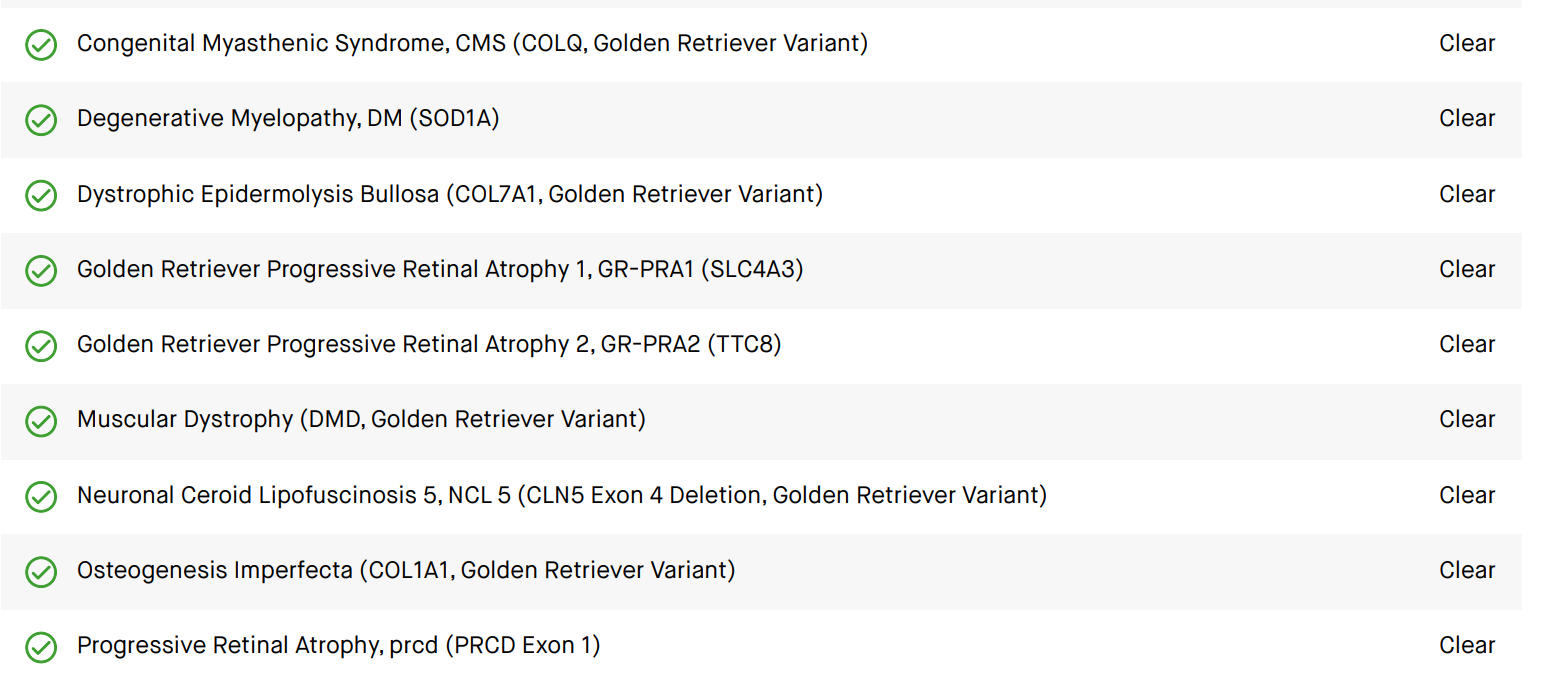Click the green check beside Osteogenesis Imperfecta
This screenshot has height=676, width=1558.
(x=41, y=571)
